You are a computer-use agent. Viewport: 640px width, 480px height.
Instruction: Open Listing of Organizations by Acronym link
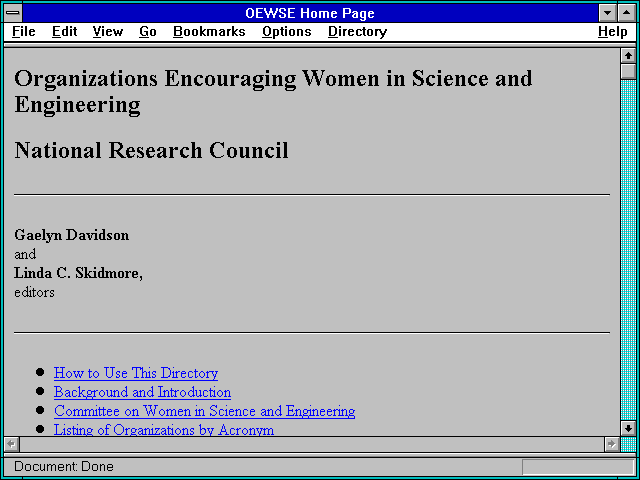pyautogui.click(x=164, y=430)
